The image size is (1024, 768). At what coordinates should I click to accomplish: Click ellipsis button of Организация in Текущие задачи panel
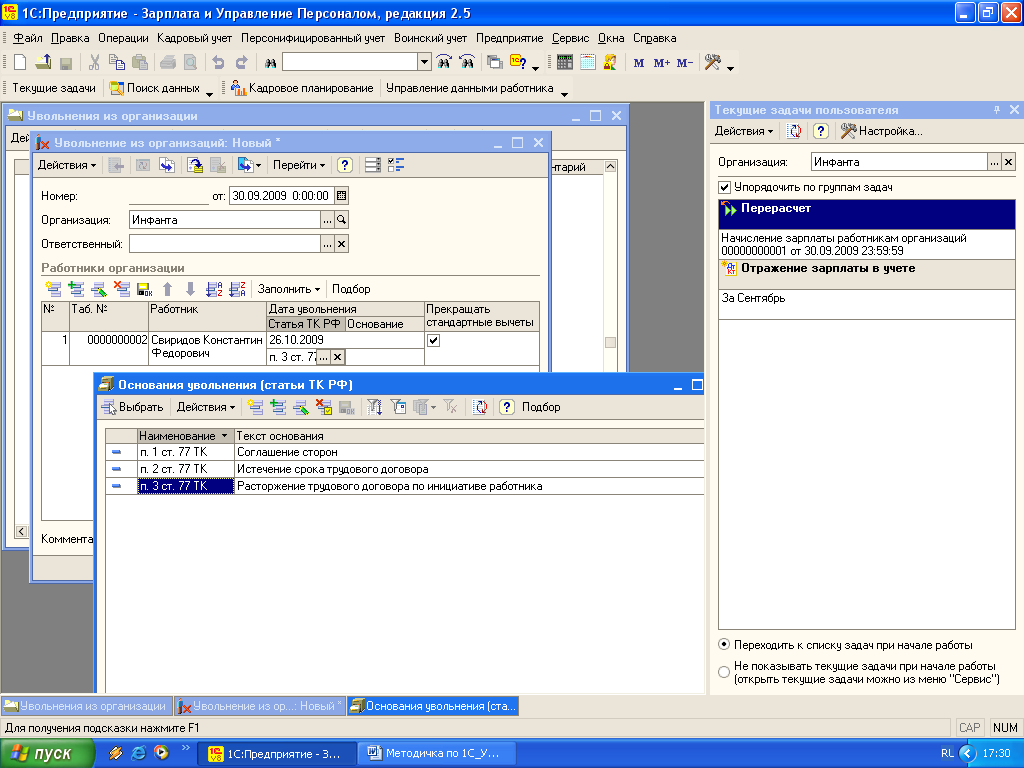tap(994, 162)
